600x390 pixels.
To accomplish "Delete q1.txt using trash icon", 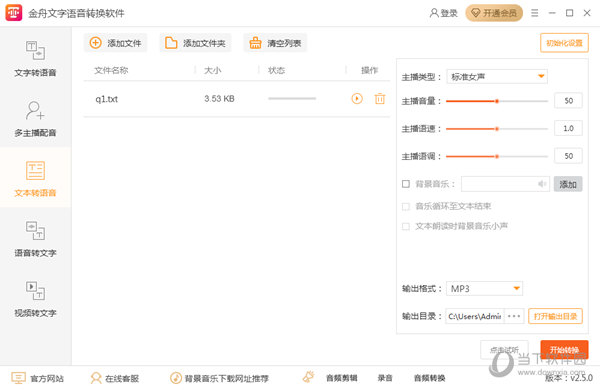I will (x=380, y=99).
